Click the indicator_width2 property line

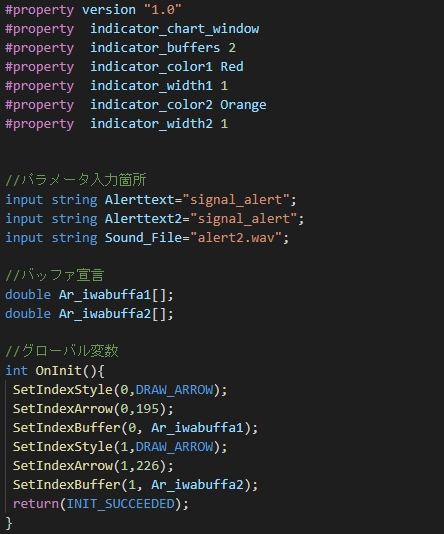coord(116,124)
